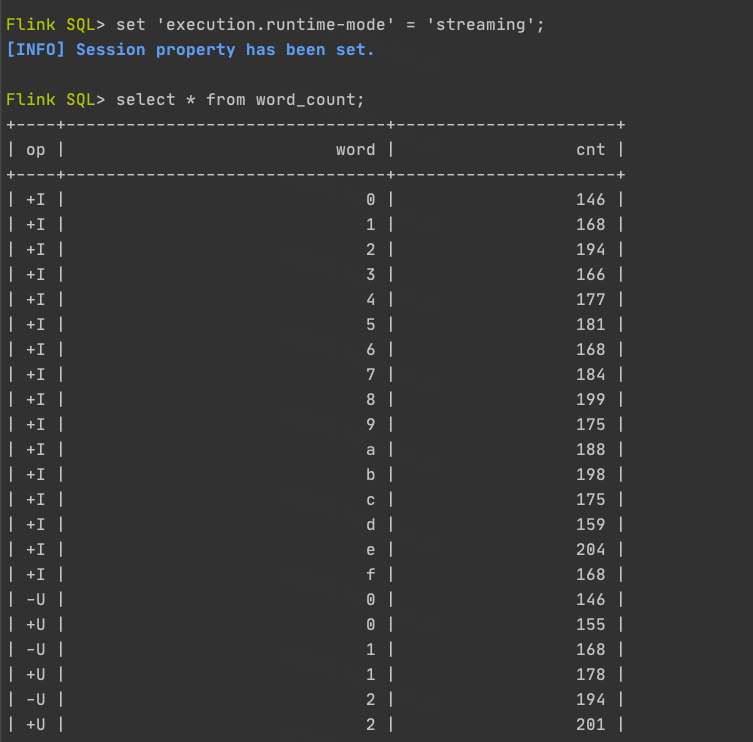Click the '+I' op in the word 4 row

(x=36, y=299)
